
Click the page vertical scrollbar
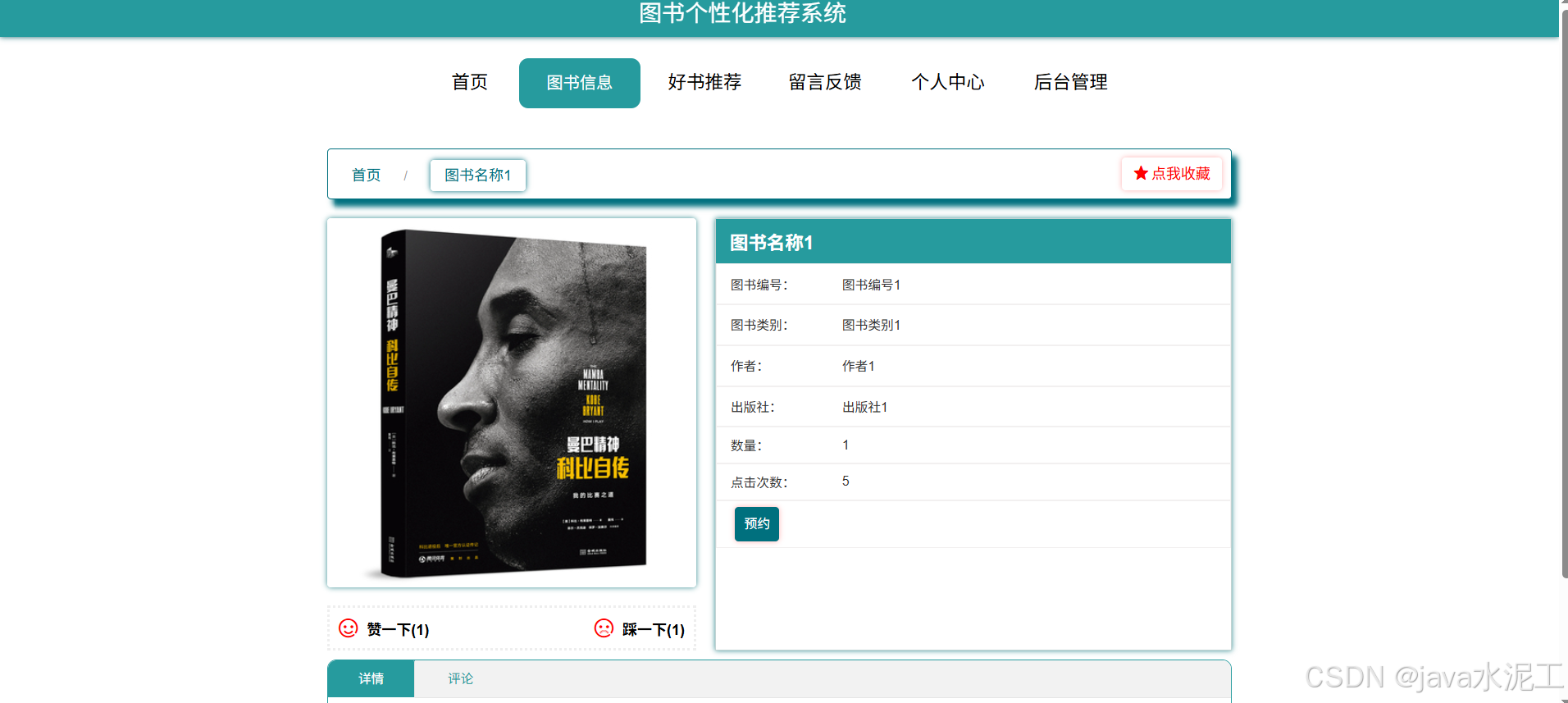(x=1564, y=295)
